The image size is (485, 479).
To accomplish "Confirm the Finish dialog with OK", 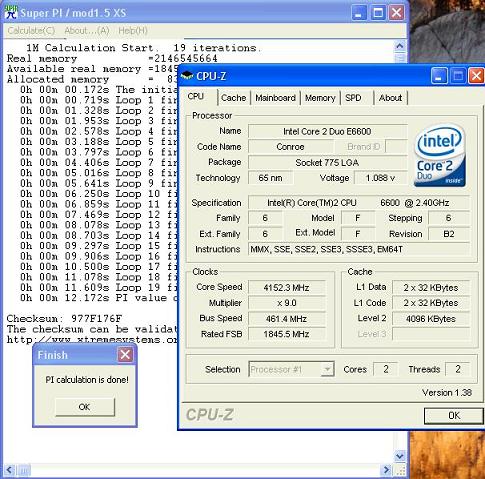I will (85, 407).
